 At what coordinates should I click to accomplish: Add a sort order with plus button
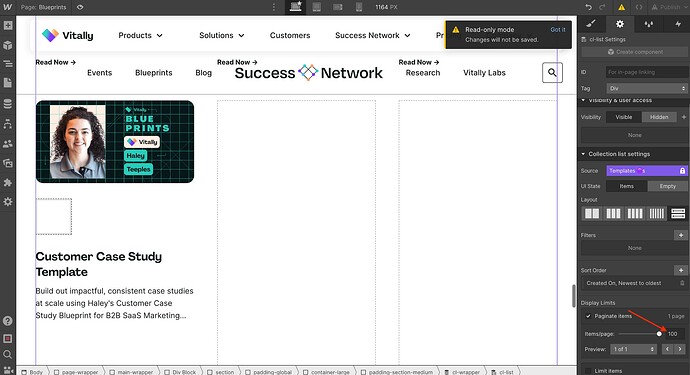[681, 270]
